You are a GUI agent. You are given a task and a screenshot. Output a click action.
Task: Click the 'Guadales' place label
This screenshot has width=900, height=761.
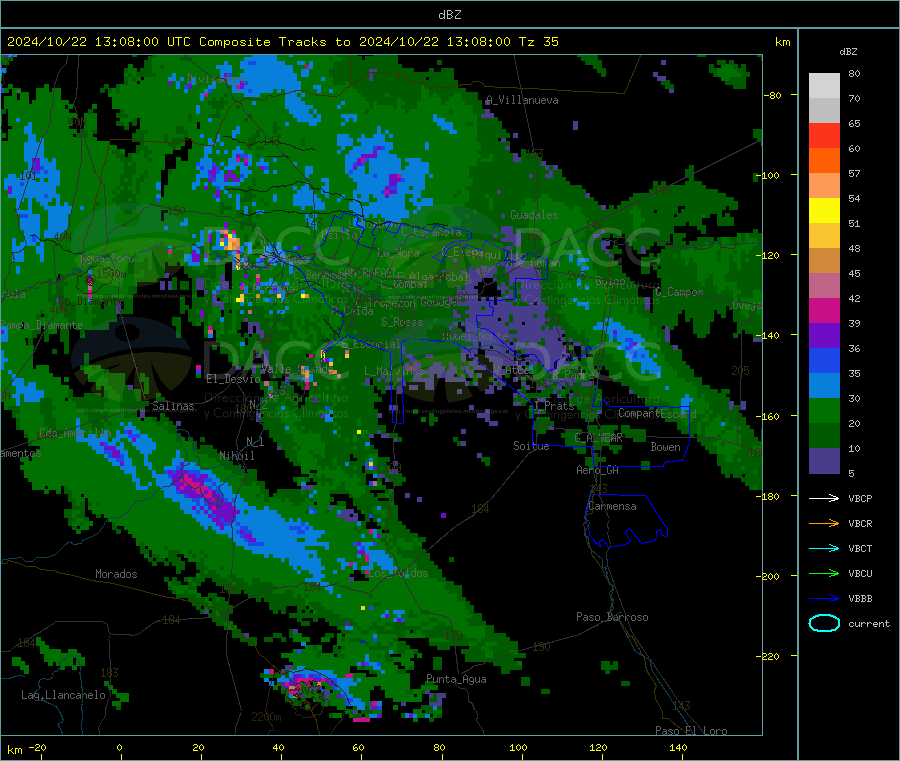click(x=534, y=215)
